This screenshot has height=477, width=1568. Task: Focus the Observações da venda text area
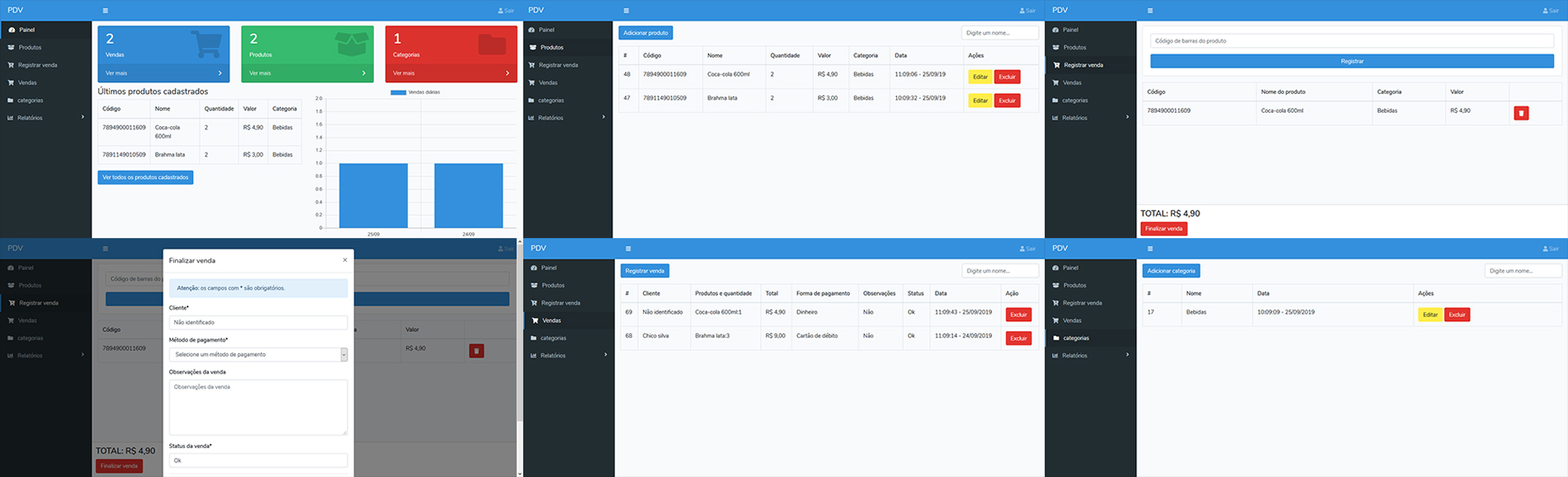pyautogui.click(x=258, y=407)
